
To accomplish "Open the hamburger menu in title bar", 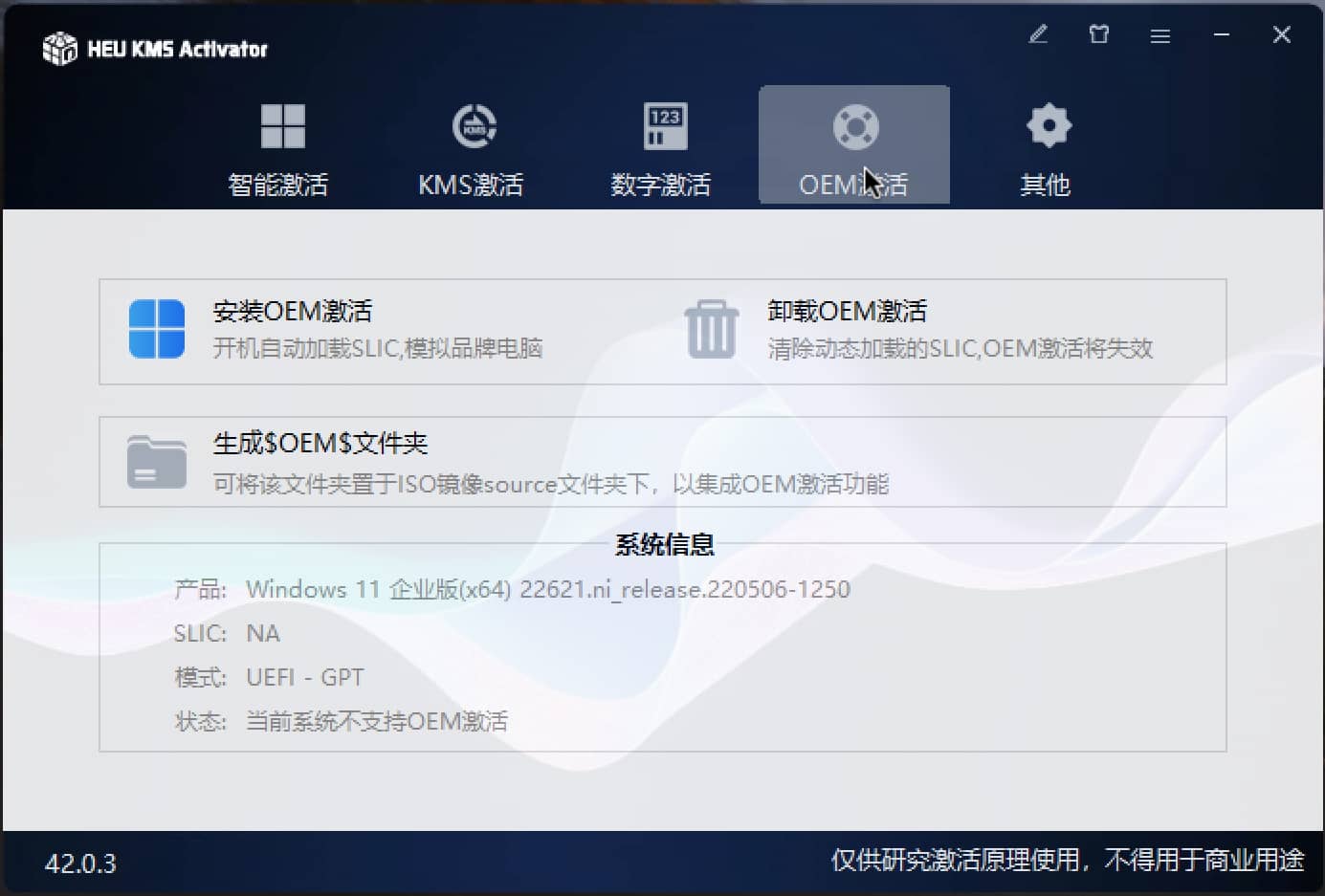I will click(1160, 35).
